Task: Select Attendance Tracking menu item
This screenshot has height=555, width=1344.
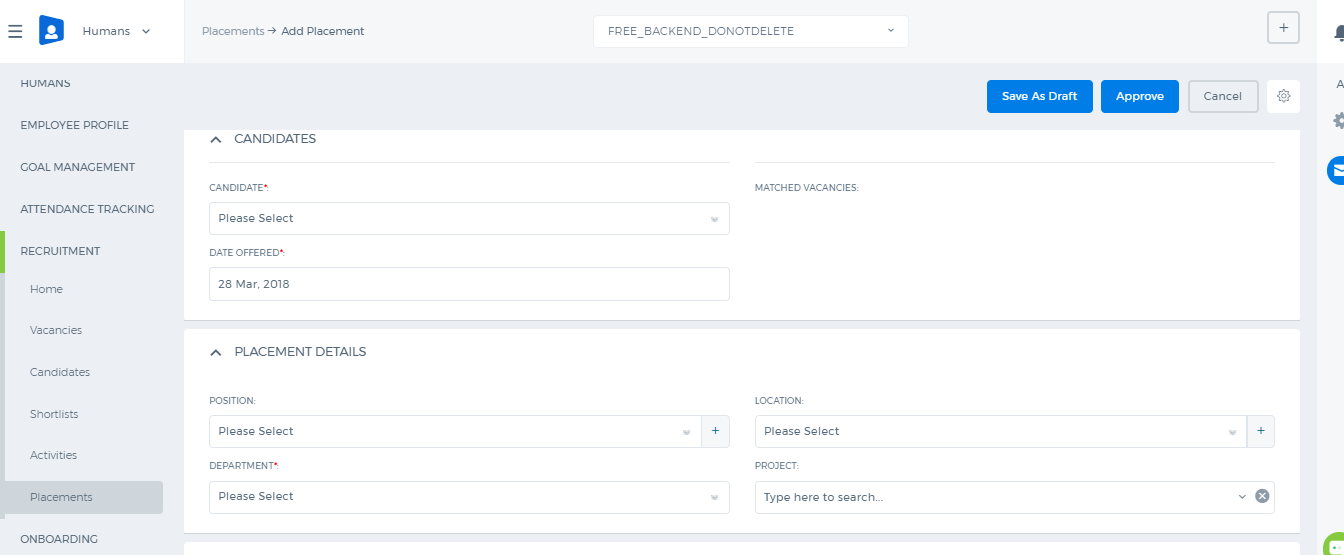Action: pos(87,209)
